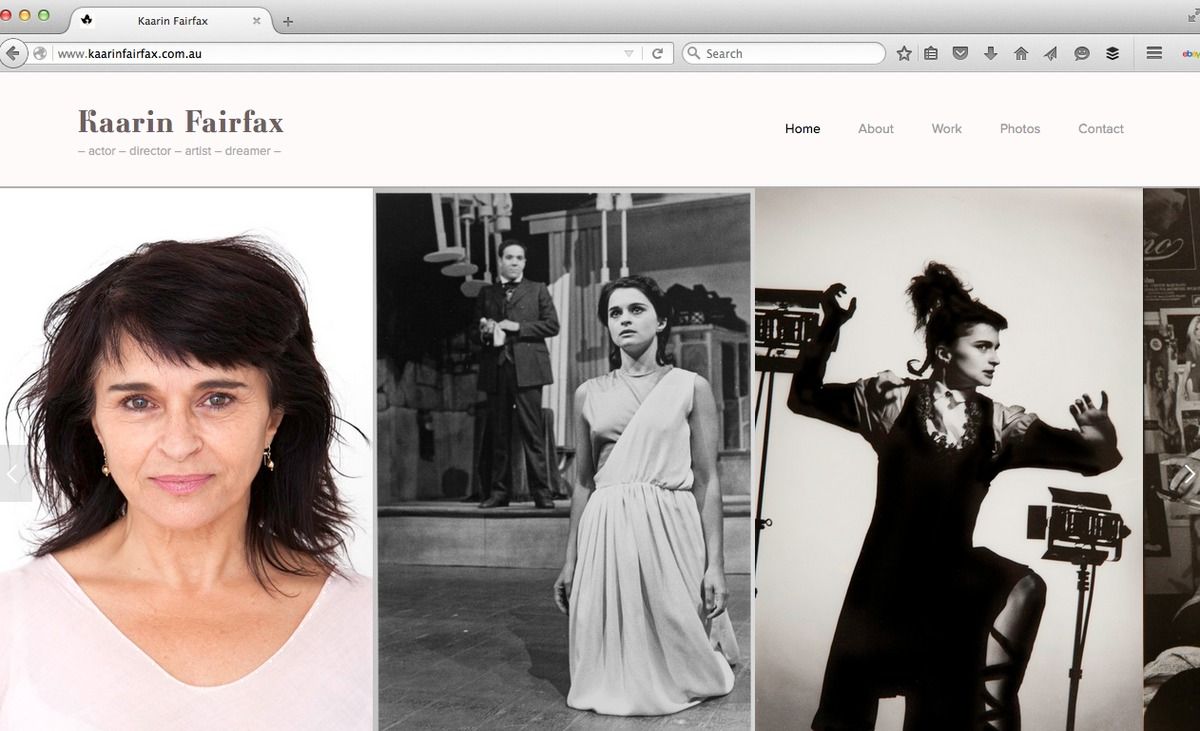Viewport: 1200px width, 731px height.
Task: Show previous slide with left arrow
Action: [x=13, y=474]
